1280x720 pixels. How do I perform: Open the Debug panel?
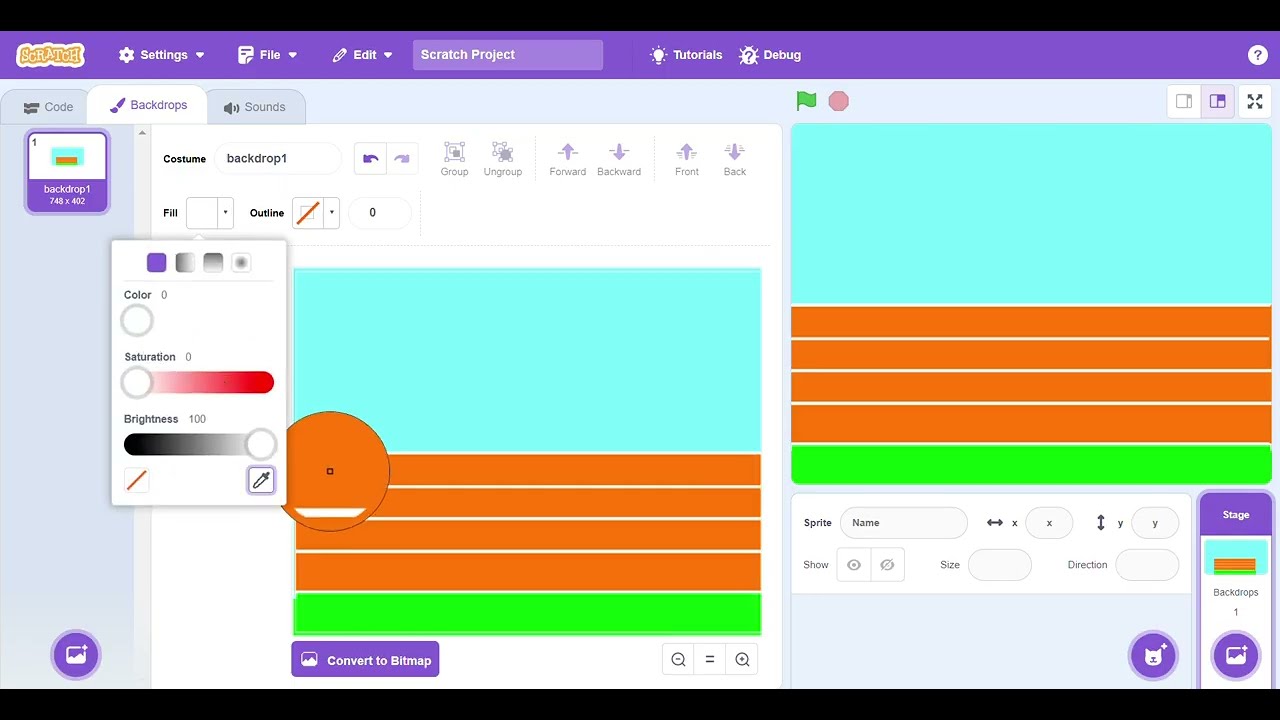click(x=770, y=55)
